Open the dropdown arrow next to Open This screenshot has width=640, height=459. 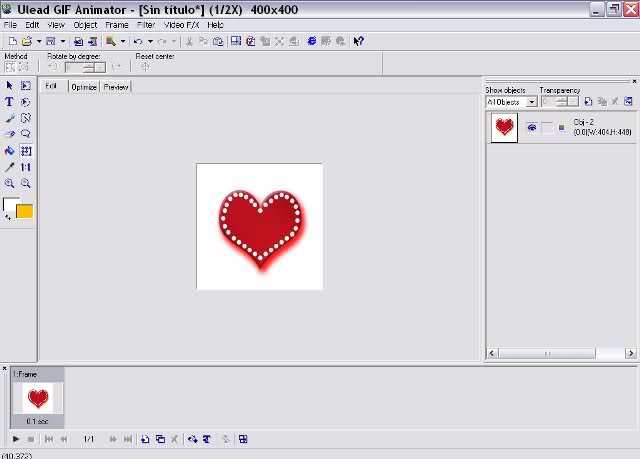coord(39,41)
